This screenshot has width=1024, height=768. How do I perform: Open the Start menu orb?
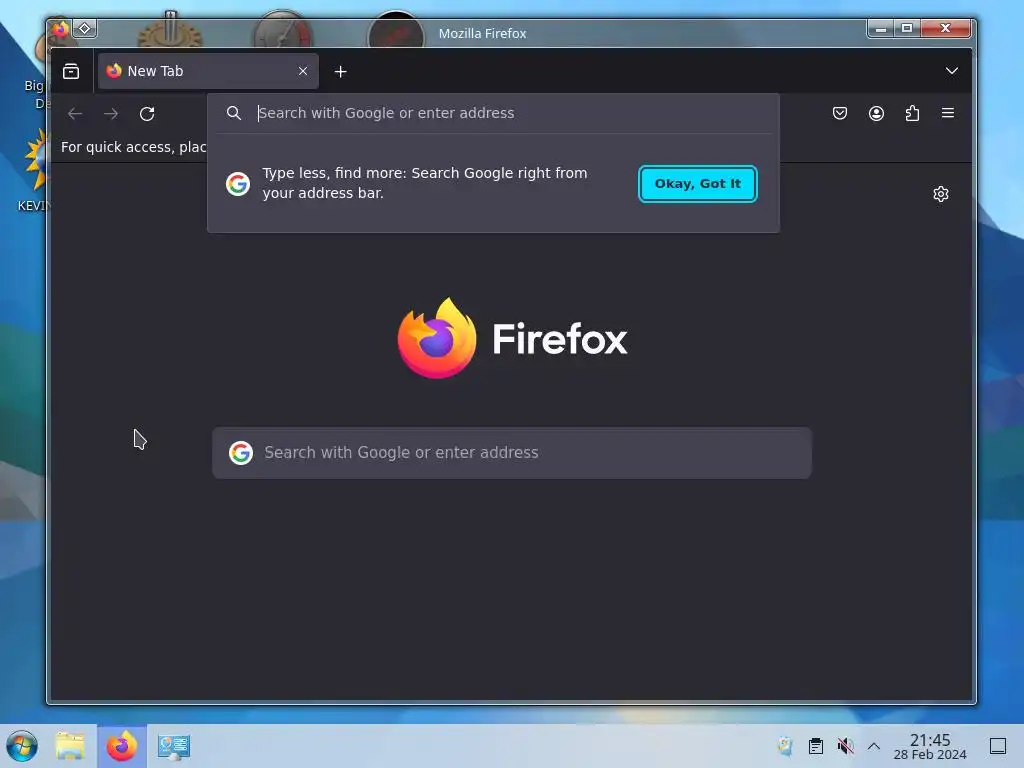tap(22, 746)
